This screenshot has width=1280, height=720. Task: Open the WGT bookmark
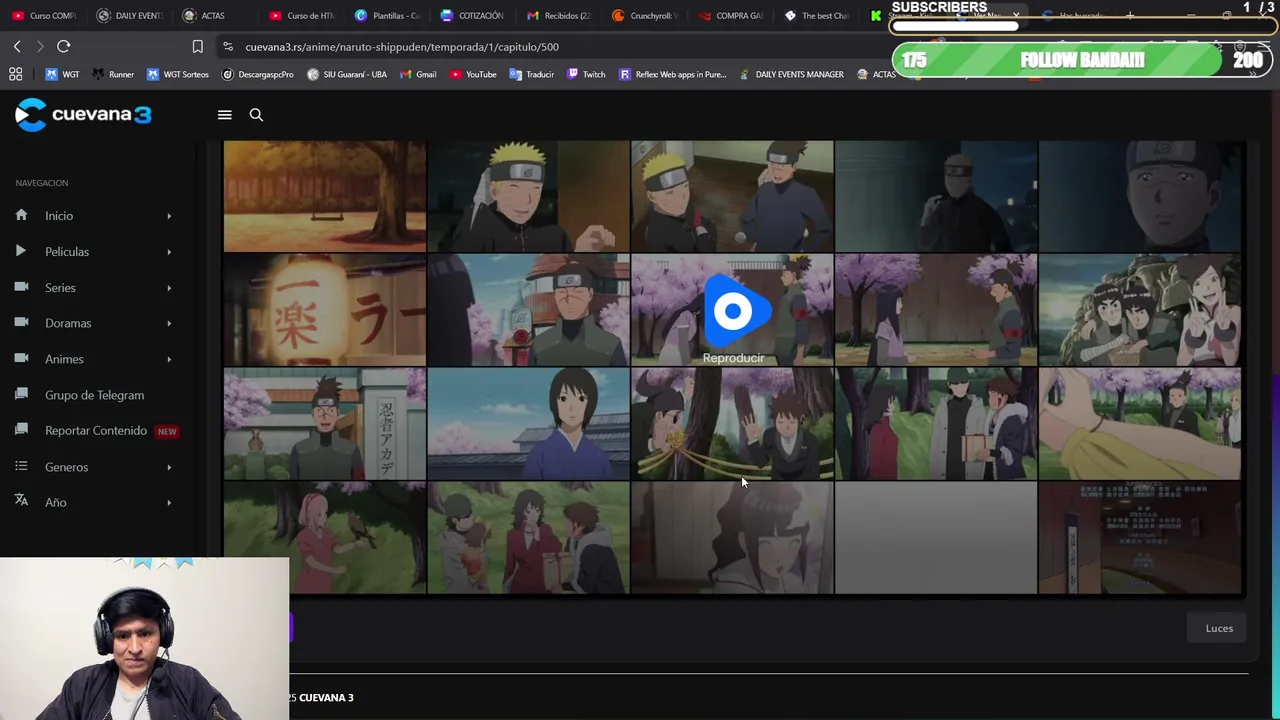pyautogui.click(x=62, y=74)
